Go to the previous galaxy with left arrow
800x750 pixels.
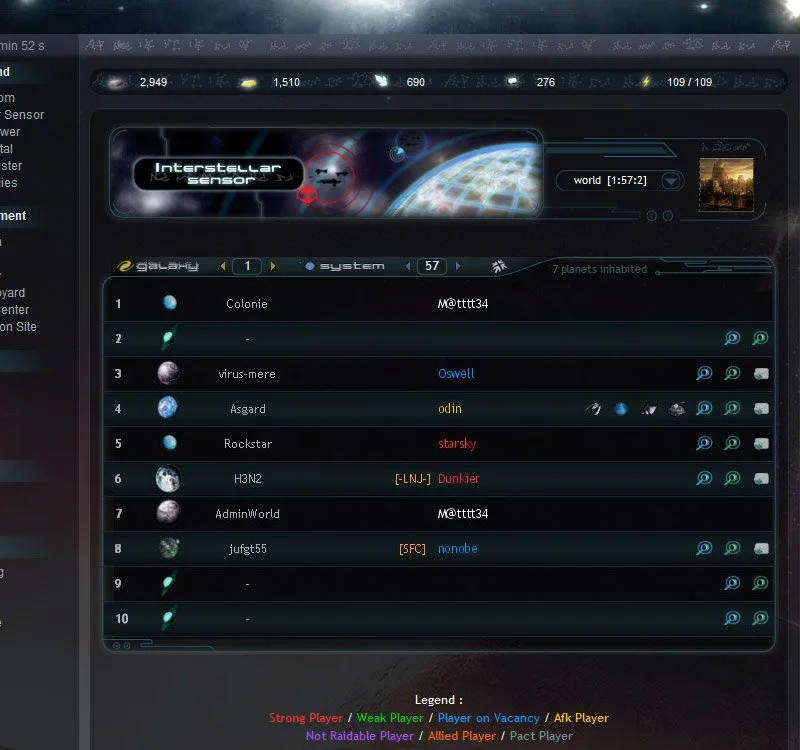coord(223,266)
